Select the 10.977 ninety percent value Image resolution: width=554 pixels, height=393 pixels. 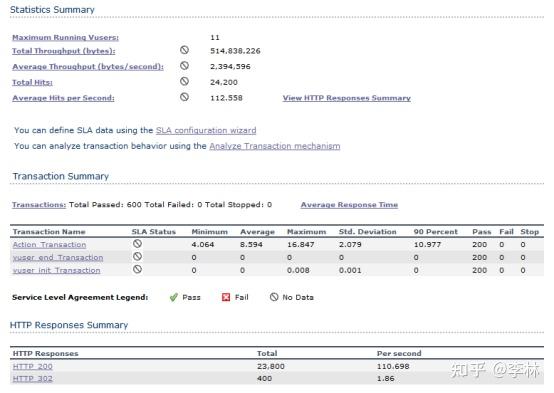(428, 245)
